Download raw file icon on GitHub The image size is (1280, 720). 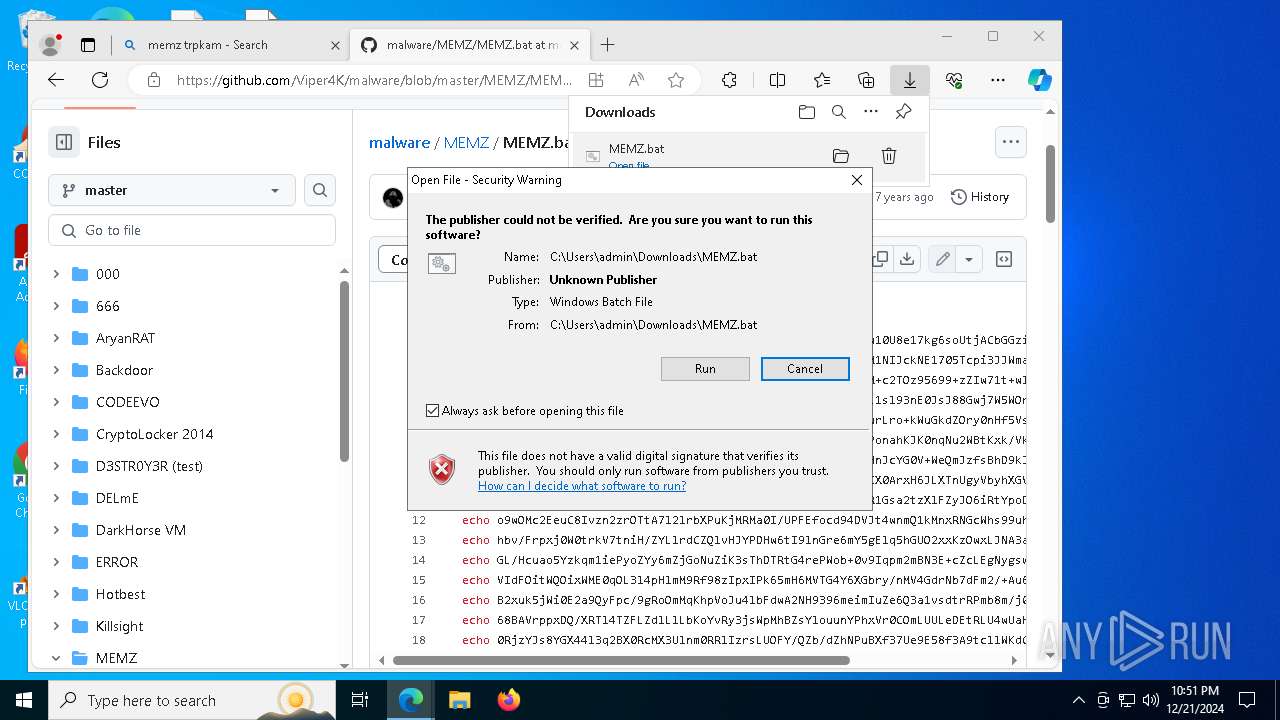coord(907,259)
